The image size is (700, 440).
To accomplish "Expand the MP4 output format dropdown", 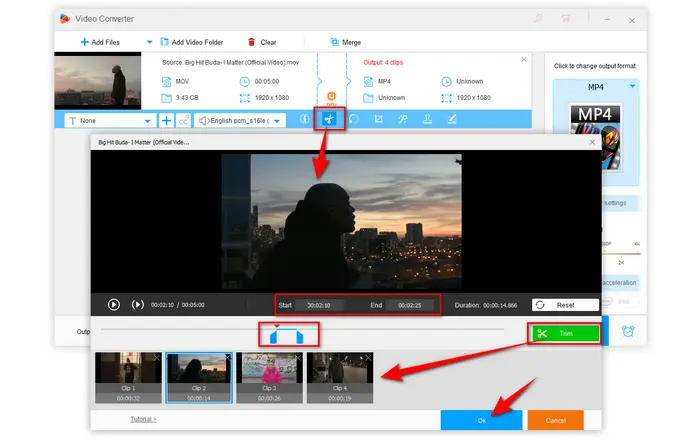I will [632, 86].
